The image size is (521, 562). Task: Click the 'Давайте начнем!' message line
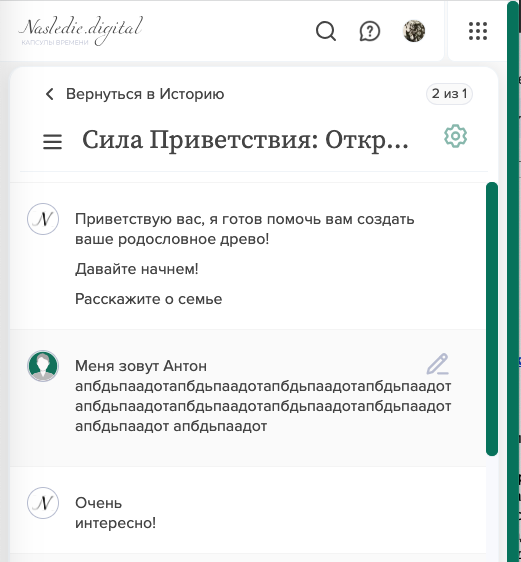click(137, 269)
